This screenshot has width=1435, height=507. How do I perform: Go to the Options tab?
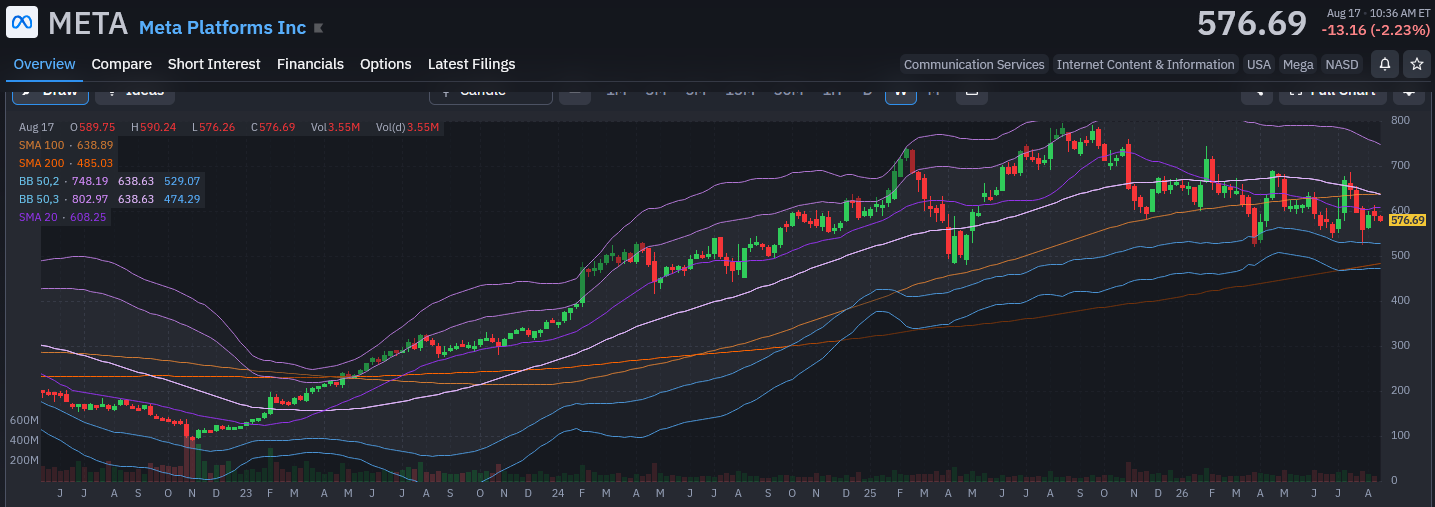point(386,64)
